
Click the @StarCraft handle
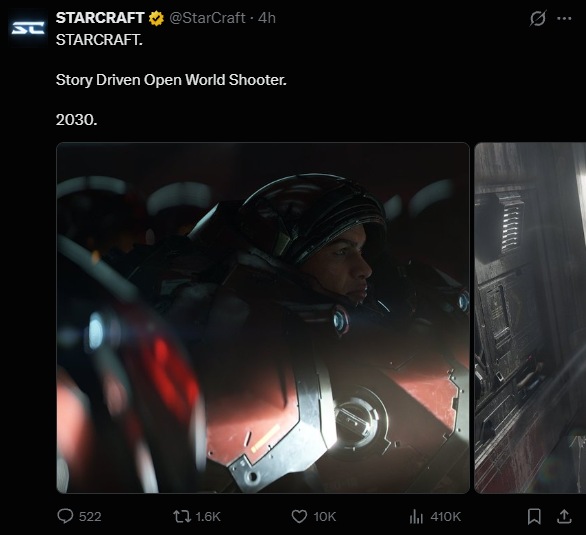(x=207, y=18)
